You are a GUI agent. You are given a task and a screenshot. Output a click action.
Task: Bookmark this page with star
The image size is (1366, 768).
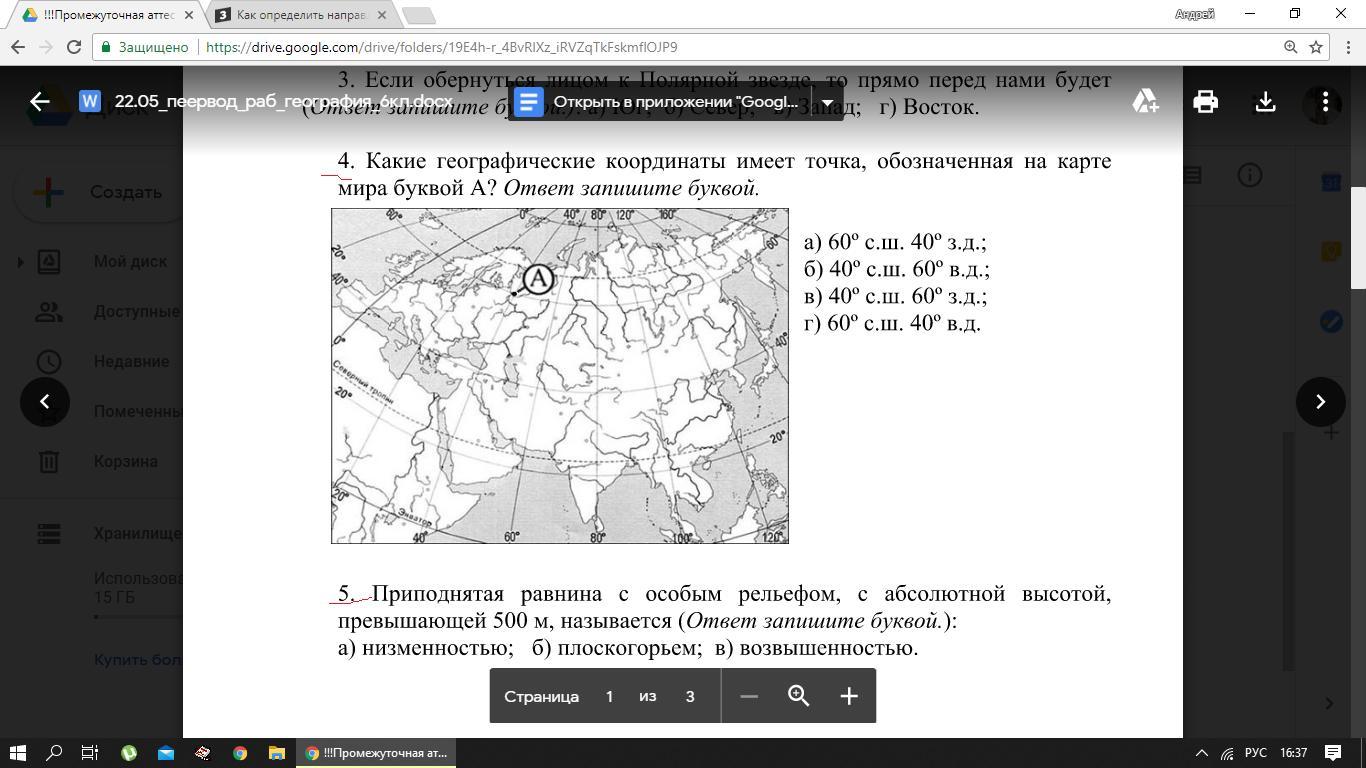tap(1316, 47)
